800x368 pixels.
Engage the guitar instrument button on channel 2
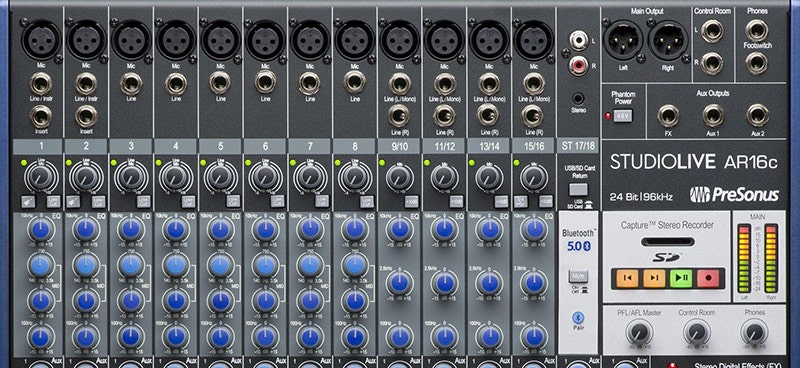[72, 202]
